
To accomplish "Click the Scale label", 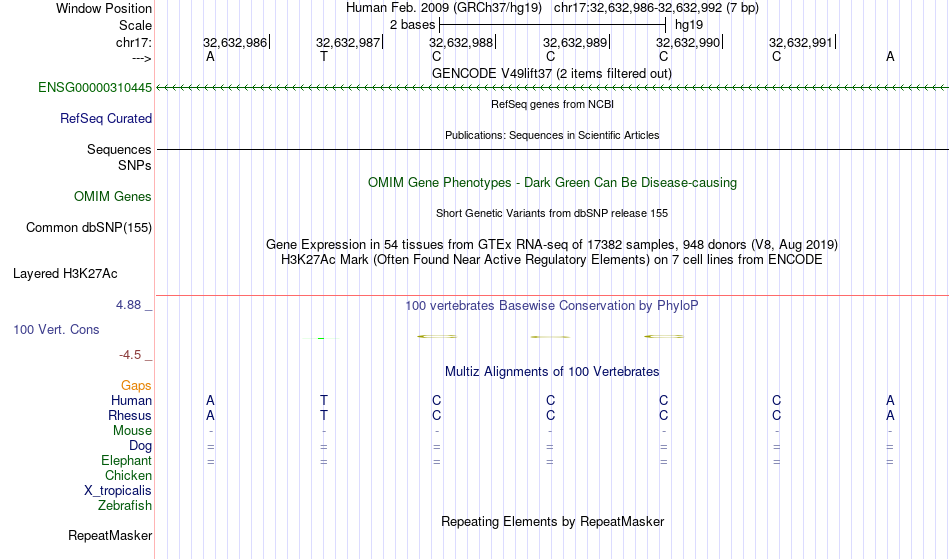I will coord(135,25).
